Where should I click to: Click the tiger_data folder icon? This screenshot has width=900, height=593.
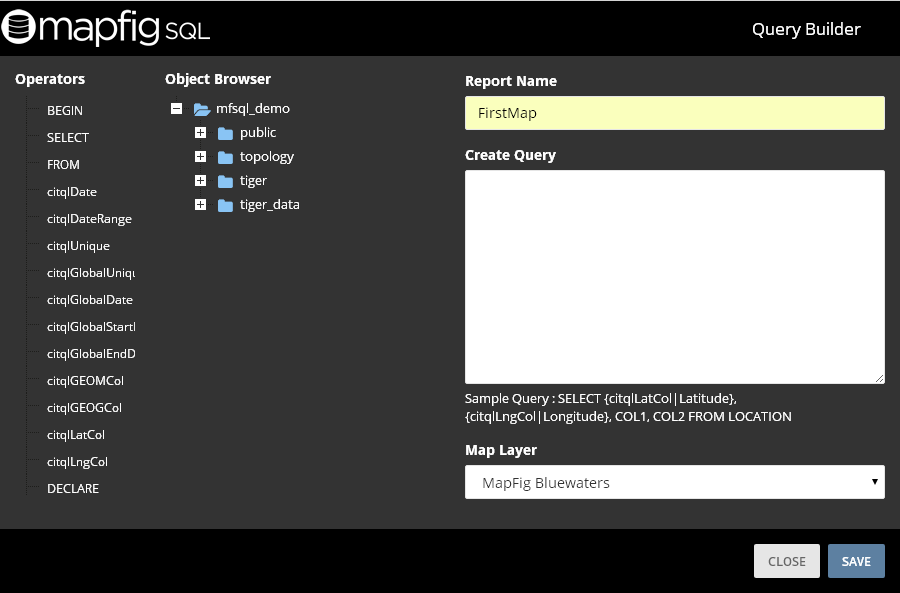pos(224,204)
